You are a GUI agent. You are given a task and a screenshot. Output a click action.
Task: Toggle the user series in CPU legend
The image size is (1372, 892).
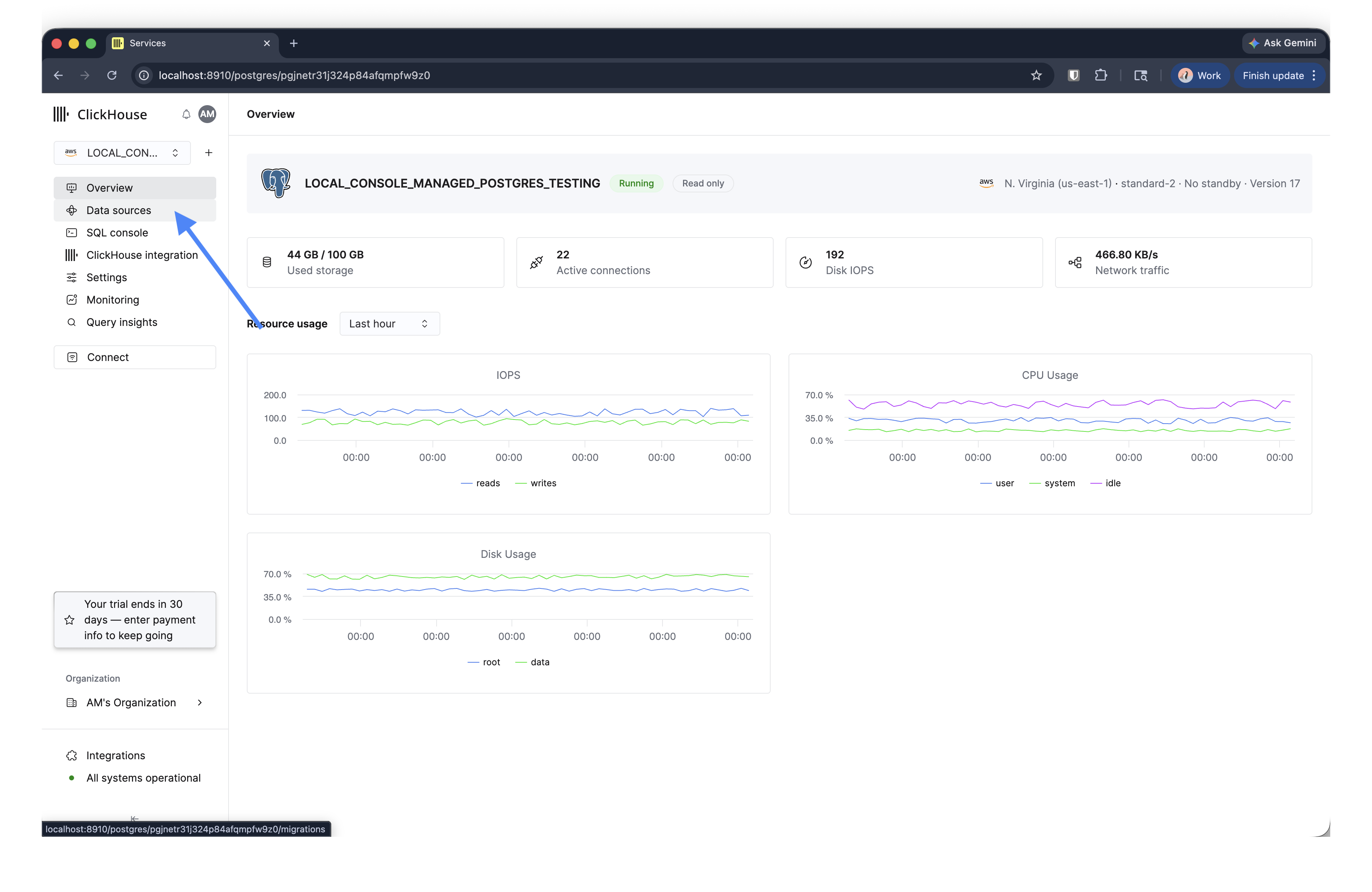click(x=997, y=483)
